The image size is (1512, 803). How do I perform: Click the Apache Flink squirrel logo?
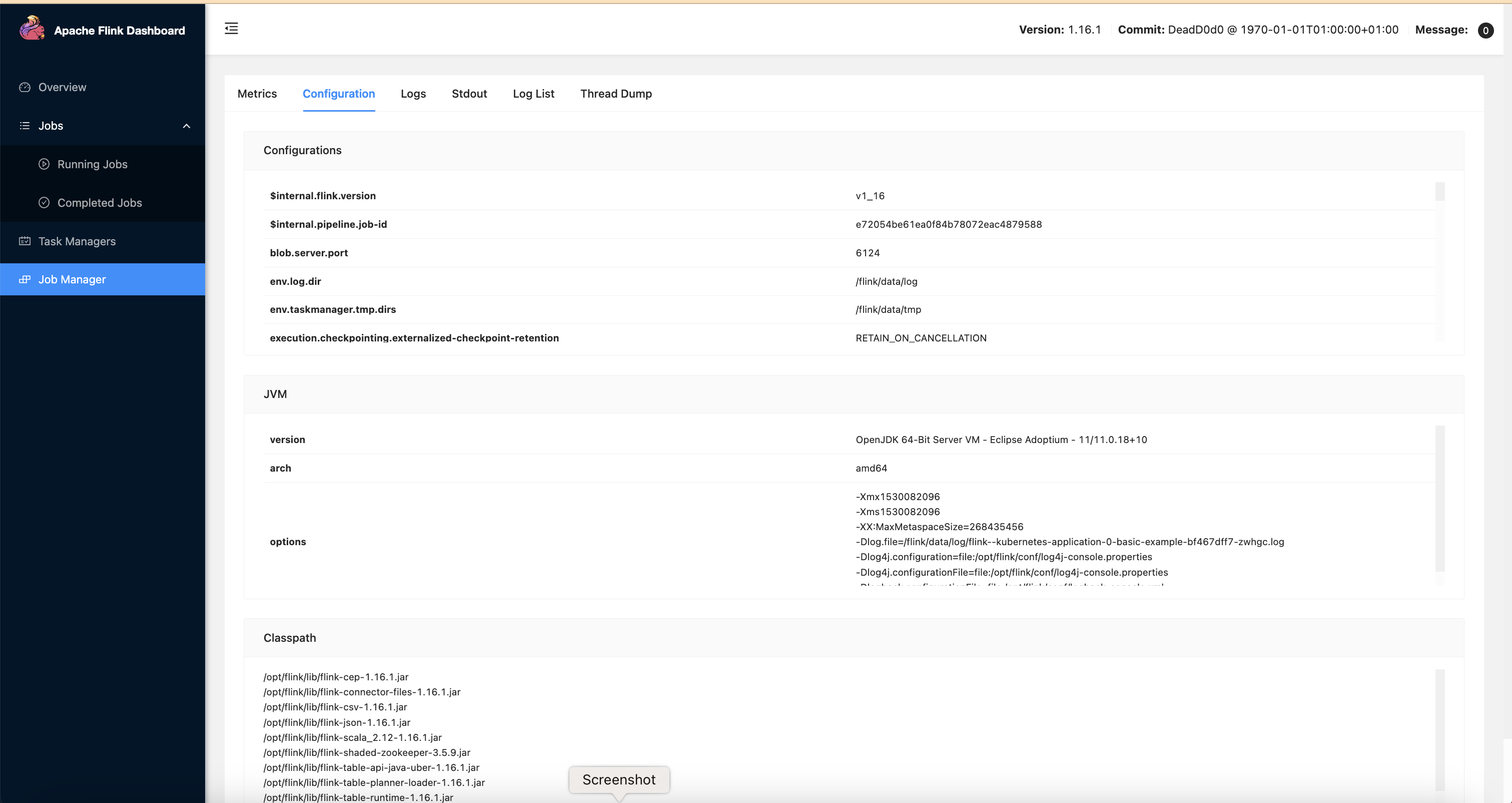coord(33,27)
